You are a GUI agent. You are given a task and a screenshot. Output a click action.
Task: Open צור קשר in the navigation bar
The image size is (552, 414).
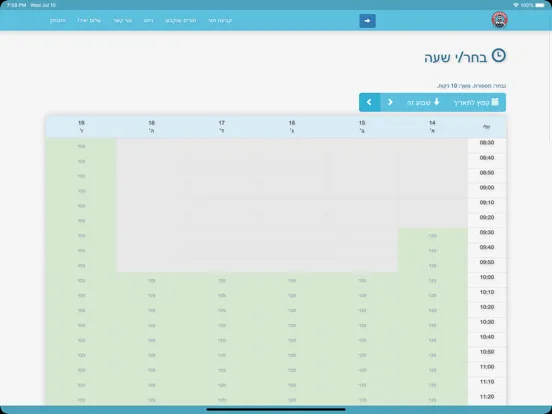(x=123, y=20)
